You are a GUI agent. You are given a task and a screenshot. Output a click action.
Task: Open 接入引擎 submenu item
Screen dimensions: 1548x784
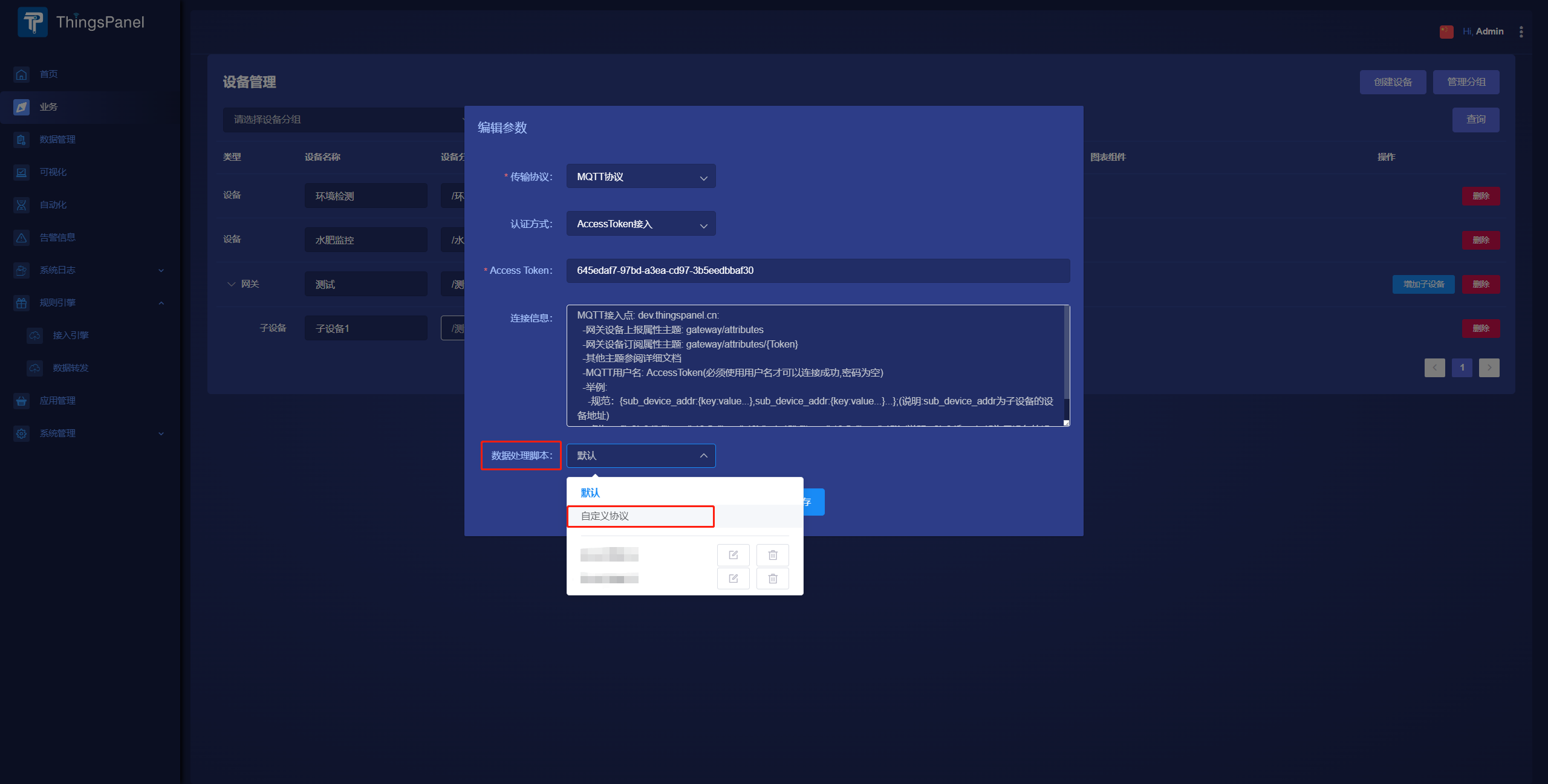coord(71,335)
